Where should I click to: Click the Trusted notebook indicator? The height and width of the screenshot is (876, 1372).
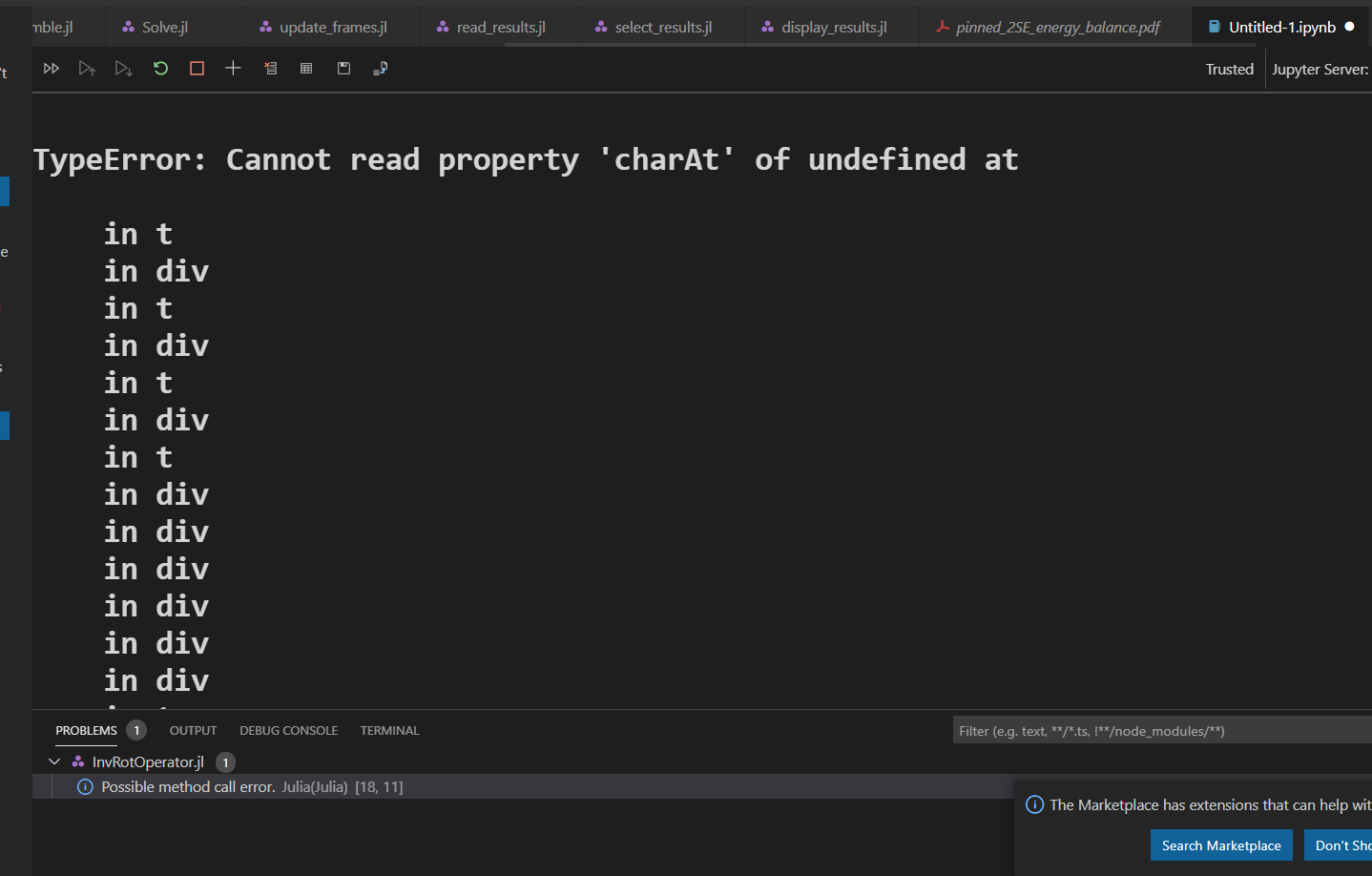point(1229,68)
